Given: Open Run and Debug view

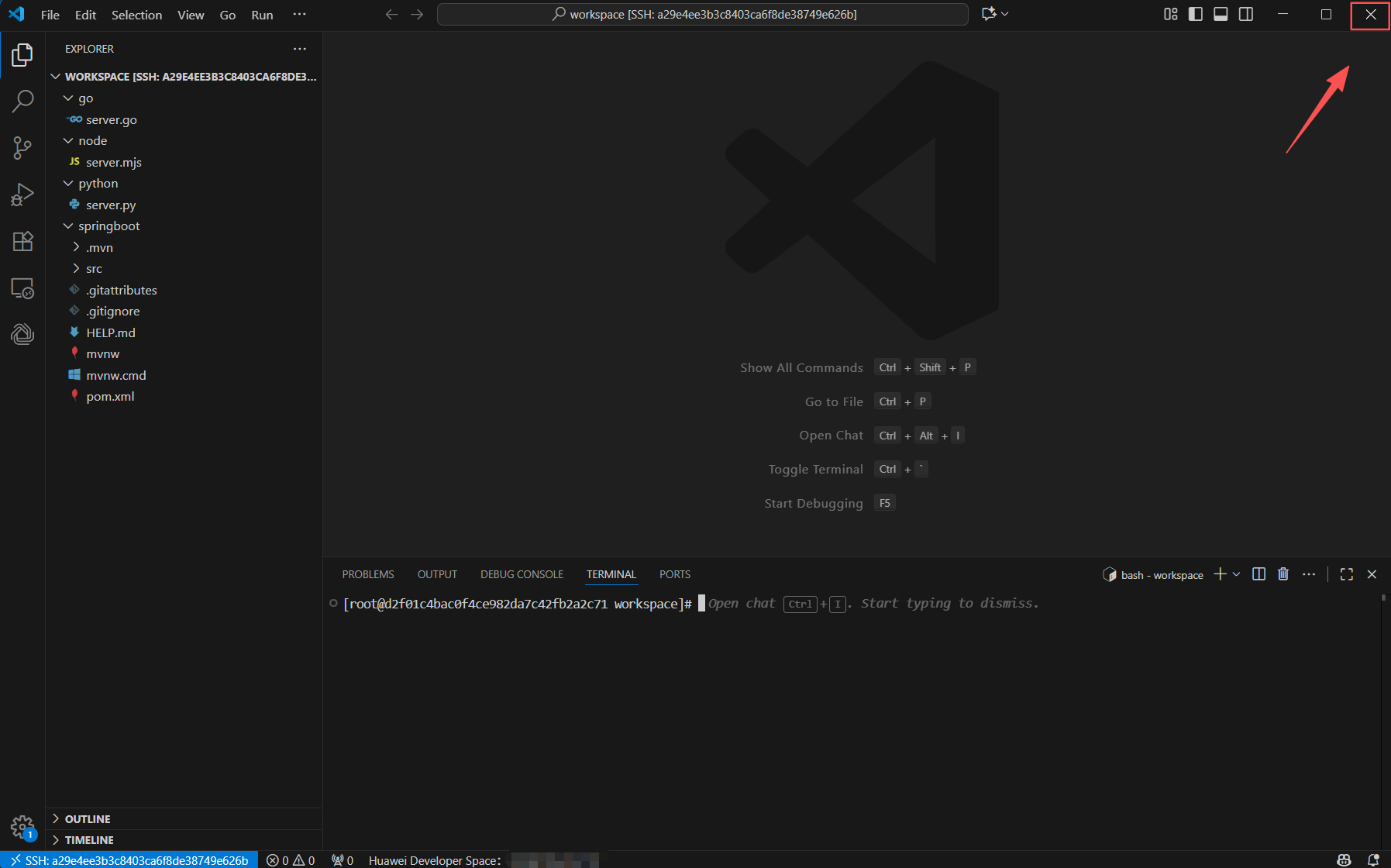Looking at the screenshot, I should click(22, 194).
